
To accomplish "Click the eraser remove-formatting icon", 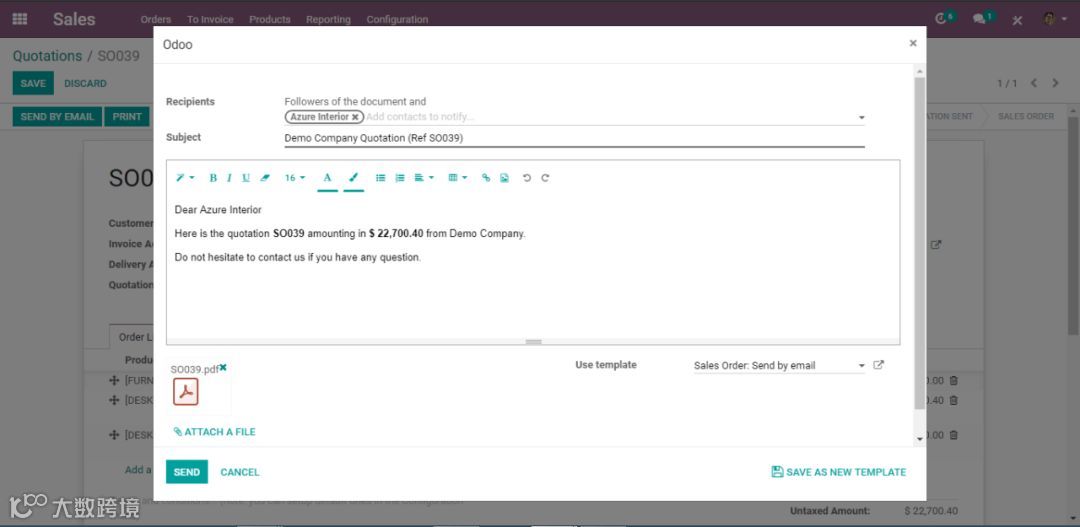I will [265, 178].
